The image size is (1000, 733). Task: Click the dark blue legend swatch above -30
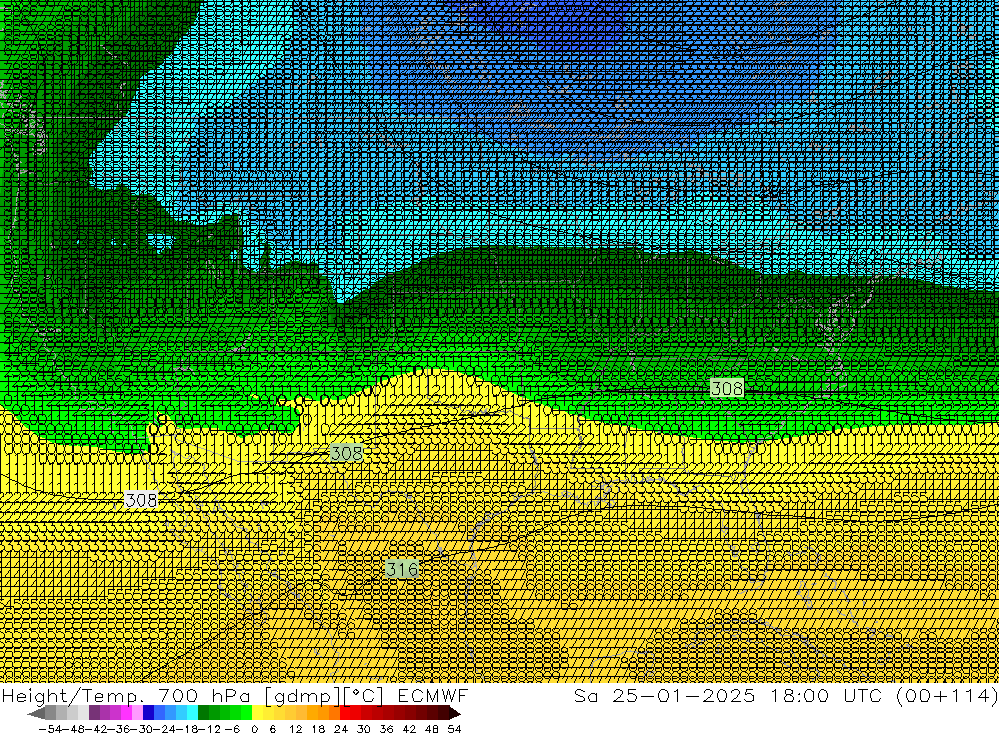coord(148,713)
